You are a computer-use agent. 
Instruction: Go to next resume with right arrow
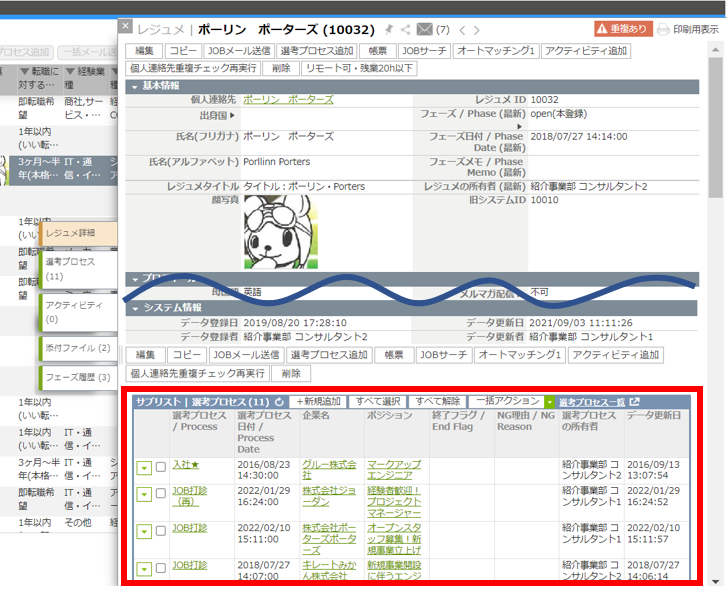pyautogui.click(x=477, y=30)
